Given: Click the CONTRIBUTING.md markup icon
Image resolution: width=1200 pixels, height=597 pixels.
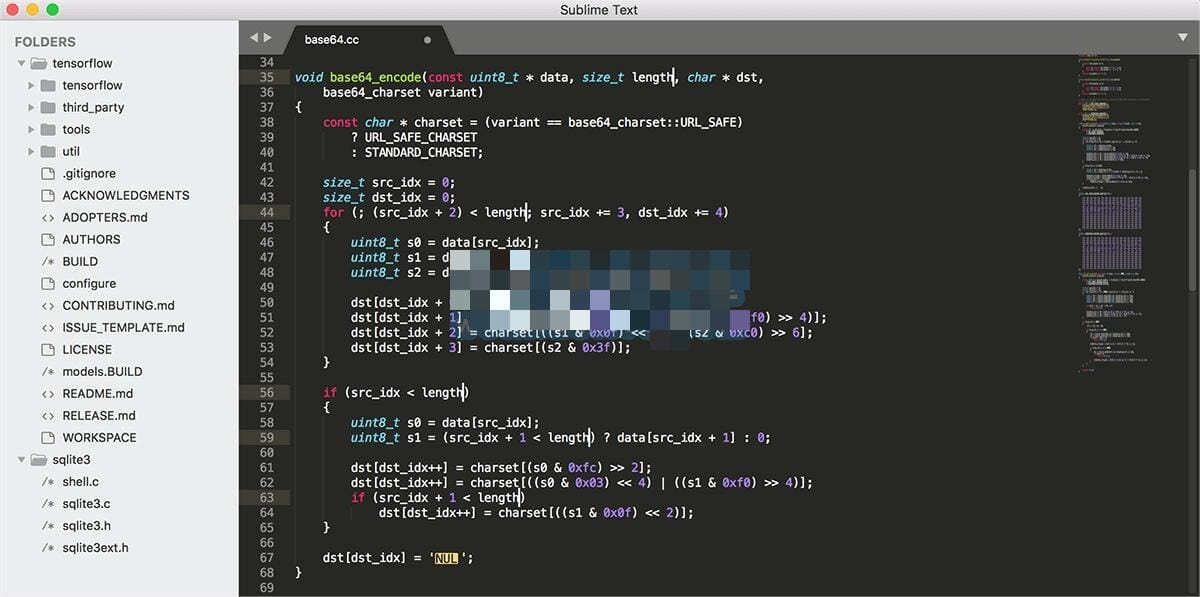Looking at the screenshot, I should coord(47,305).
